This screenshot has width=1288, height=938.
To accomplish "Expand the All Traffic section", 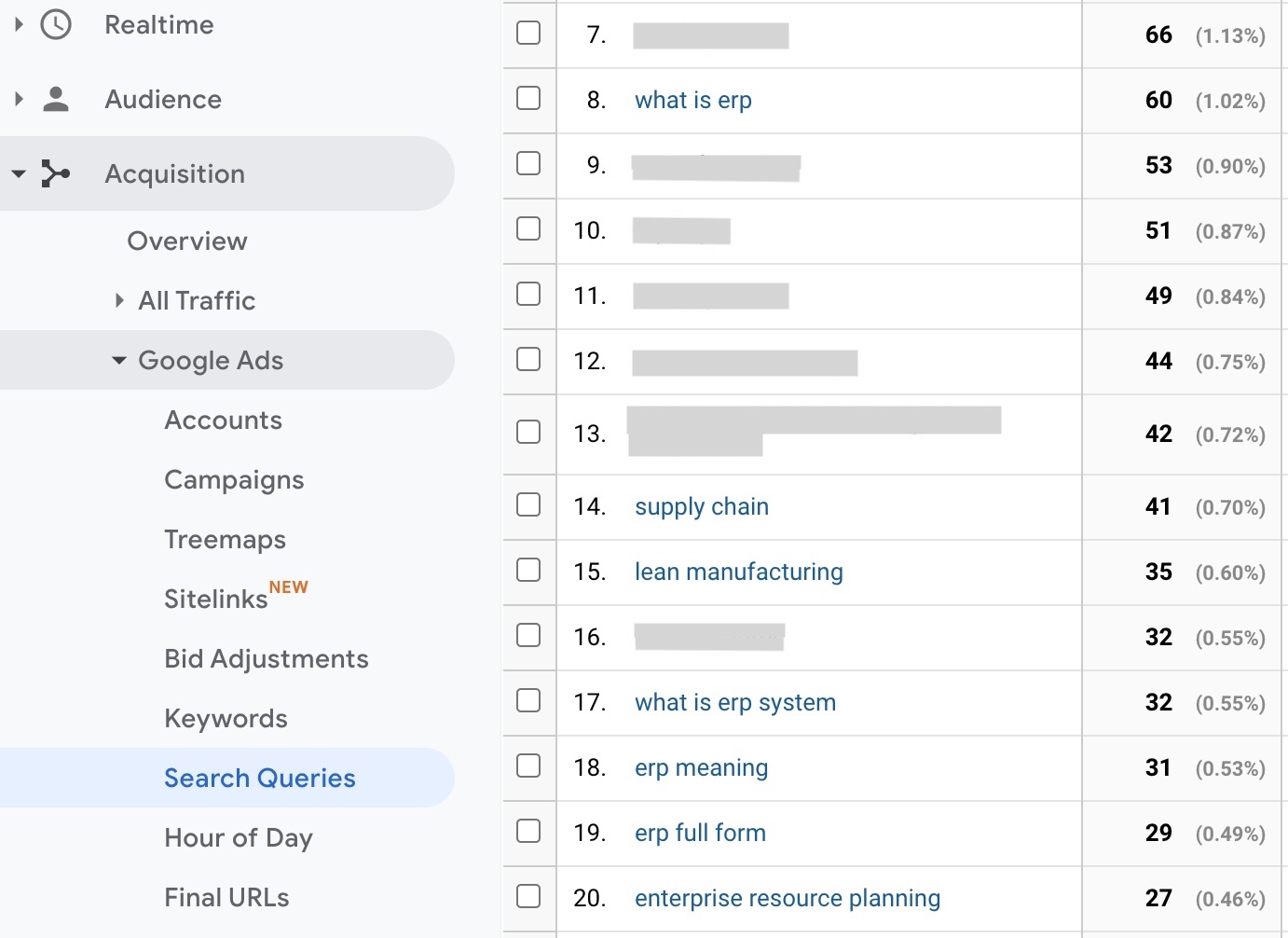I will pyautogui.click(x=120, y=300).
